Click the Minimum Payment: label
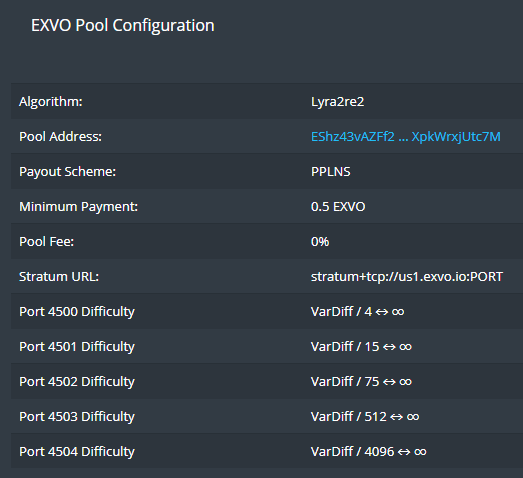Viewport: 523px width, 478px height. tap(78, 207)
